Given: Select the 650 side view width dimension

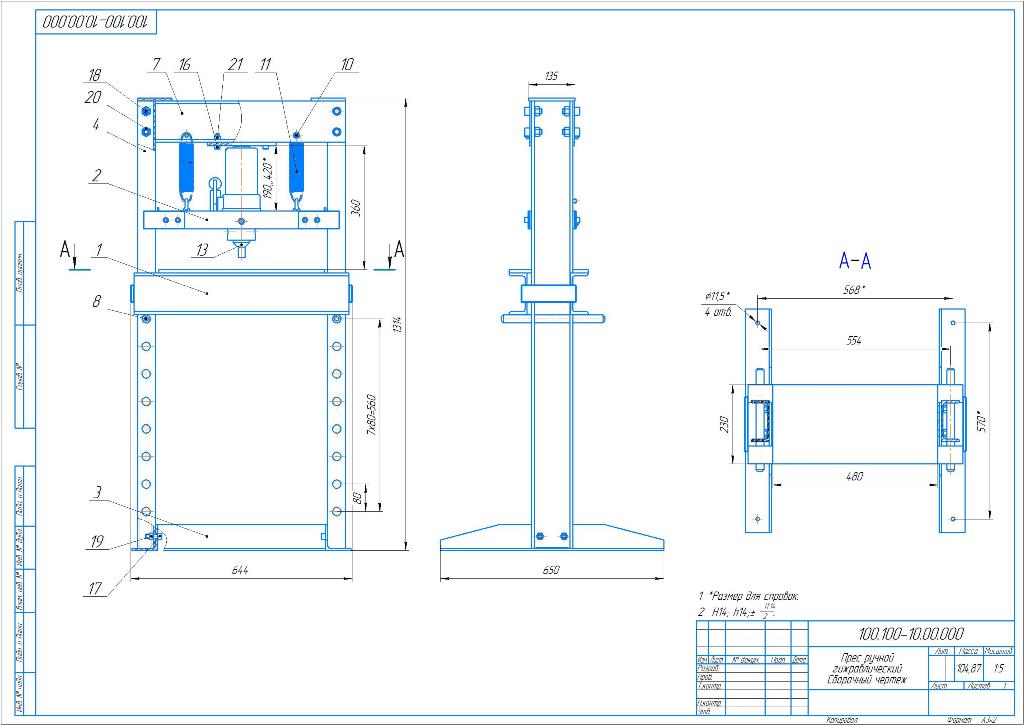Looking at the screenshot, I should pos(551,569).
